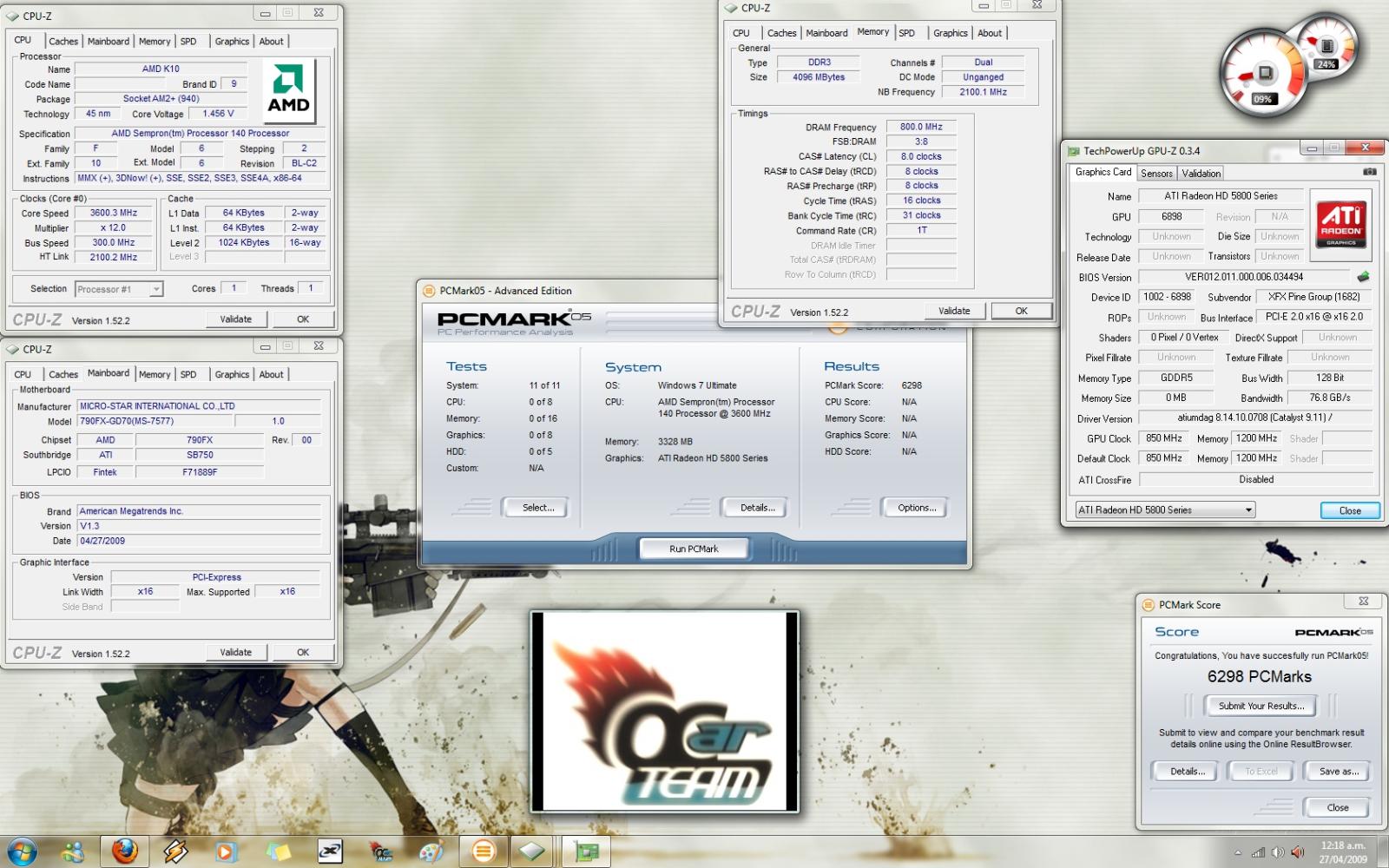Switch to CPU-Z taskbar button
The width and height of the screenshot is (1389, 868).
coord(533,852)
